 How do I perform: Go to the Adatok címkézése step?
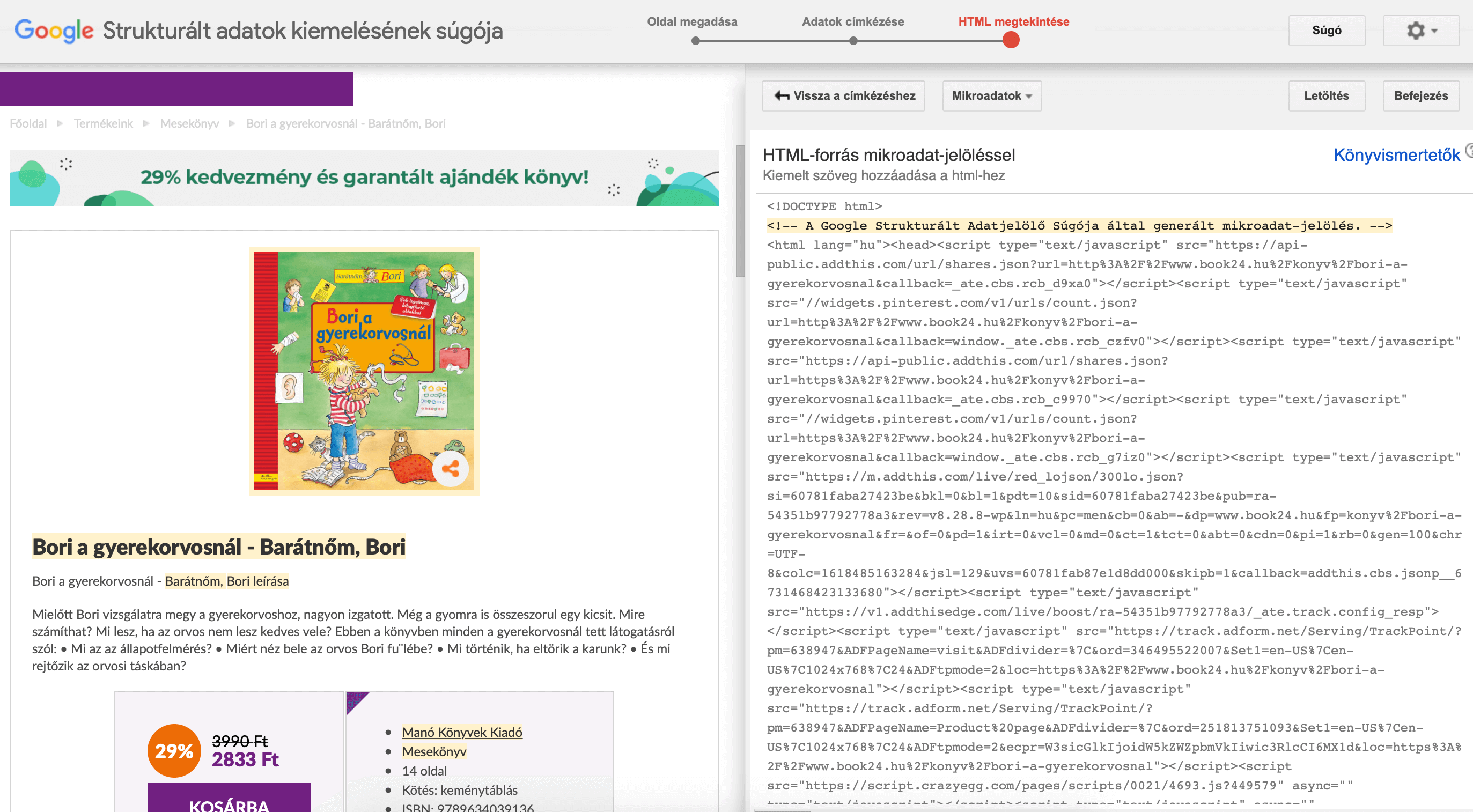852,22
